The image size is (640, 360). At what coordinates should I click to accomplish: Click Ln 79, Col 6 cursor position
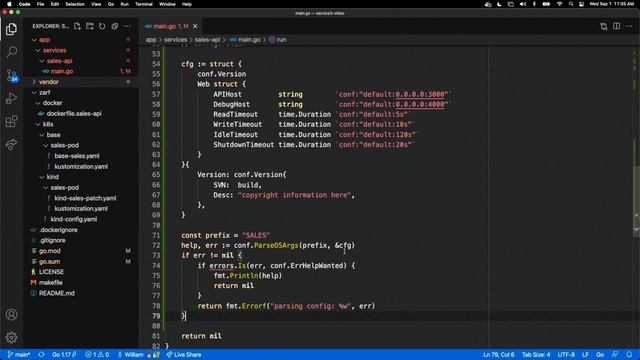click(498, 355)
